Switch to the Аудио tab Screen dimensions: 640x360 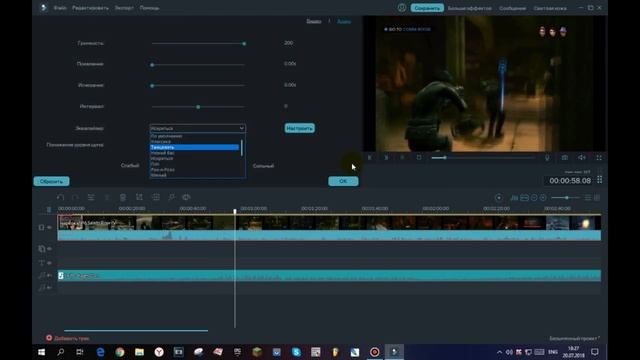click(344, 21)
